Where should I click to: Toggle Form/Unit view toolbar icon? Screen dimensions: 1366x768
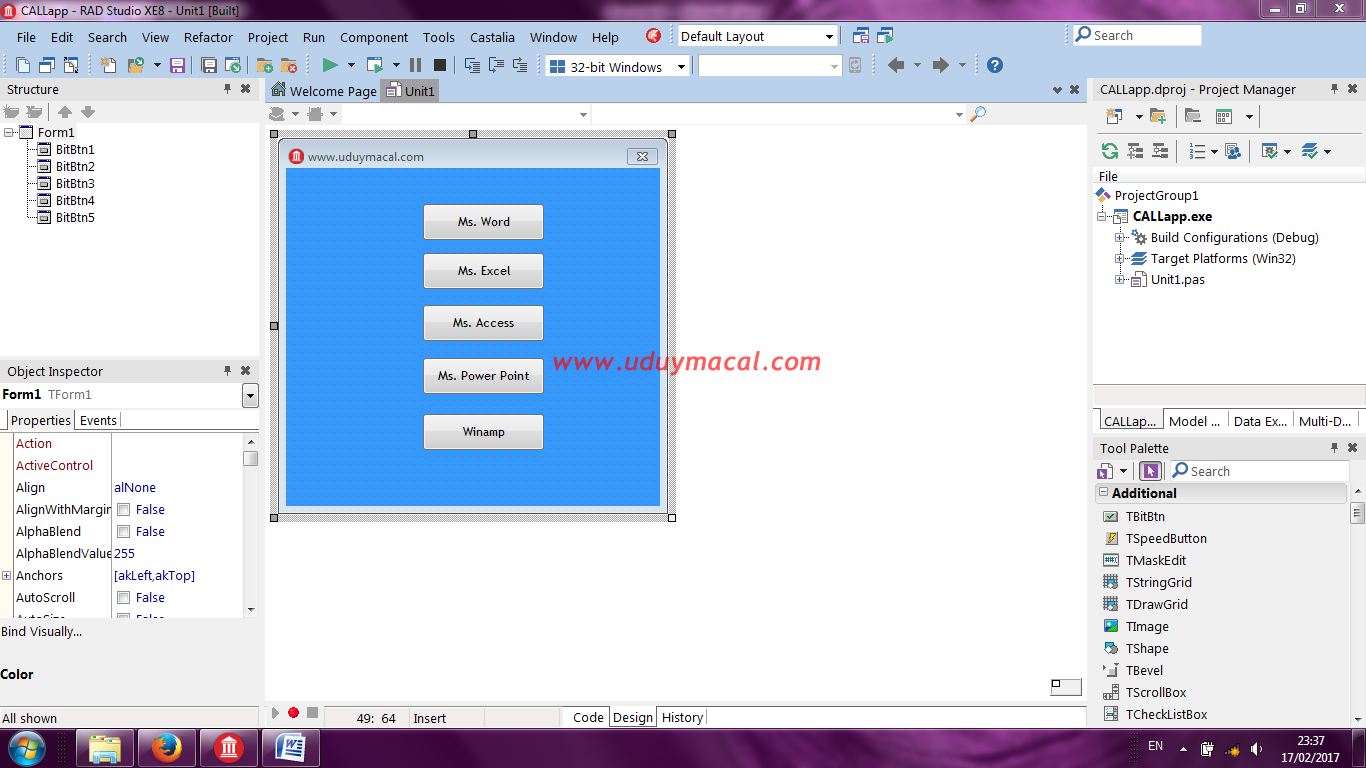pyautogui.click(x=71, y=65)
